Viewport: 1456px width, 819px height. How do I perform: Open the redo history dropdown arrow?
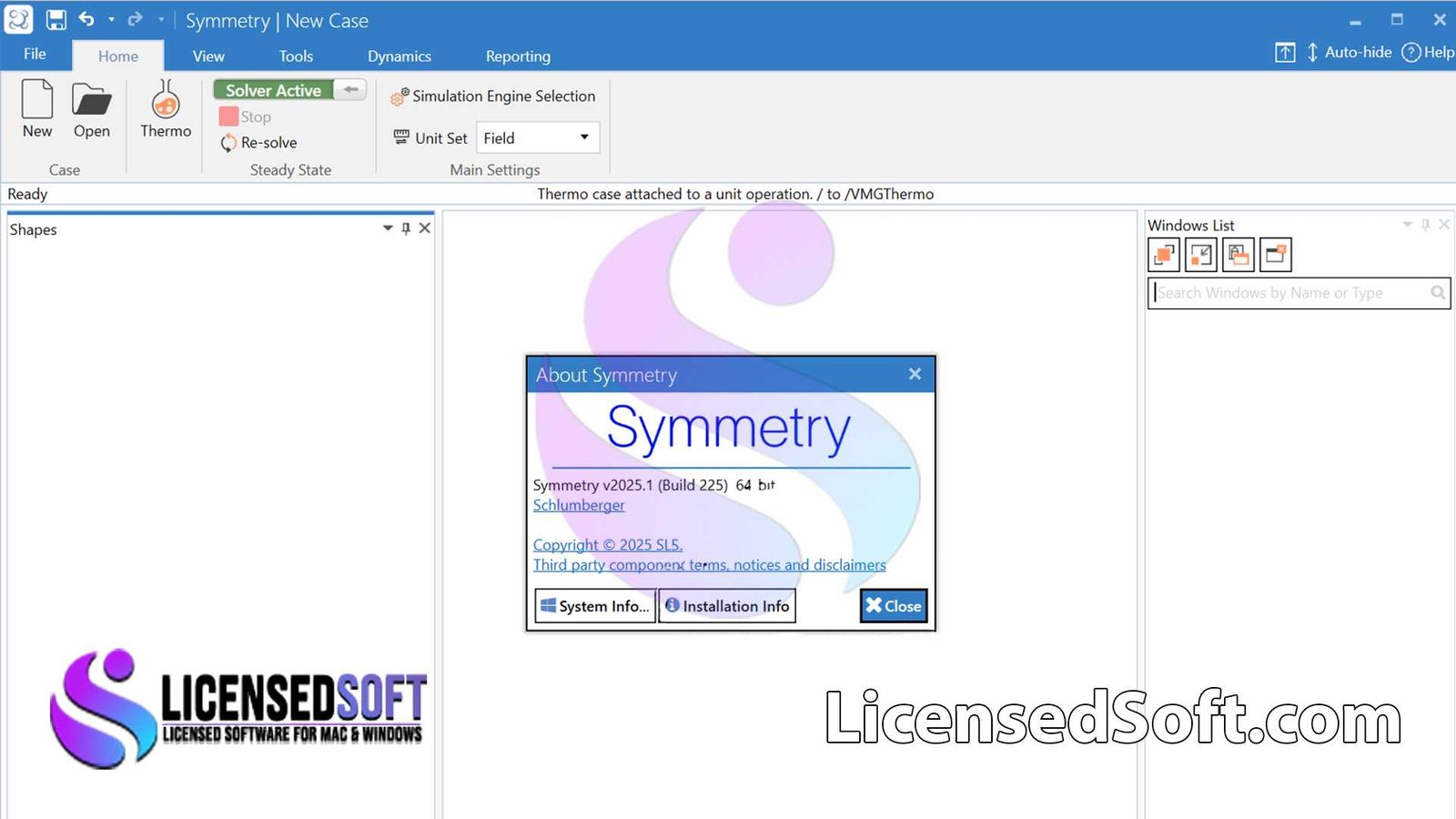(x=160, y=19)
